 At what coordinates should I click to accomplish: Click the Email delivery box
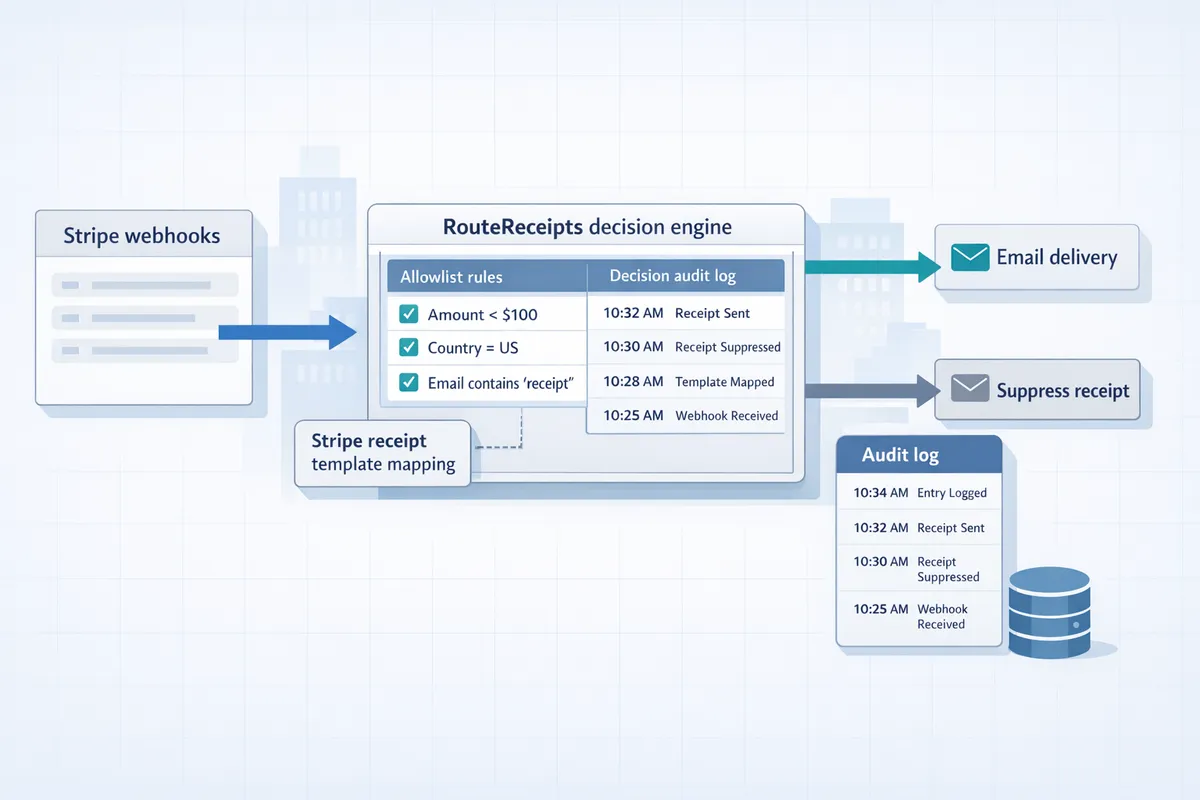[1036, 258]
